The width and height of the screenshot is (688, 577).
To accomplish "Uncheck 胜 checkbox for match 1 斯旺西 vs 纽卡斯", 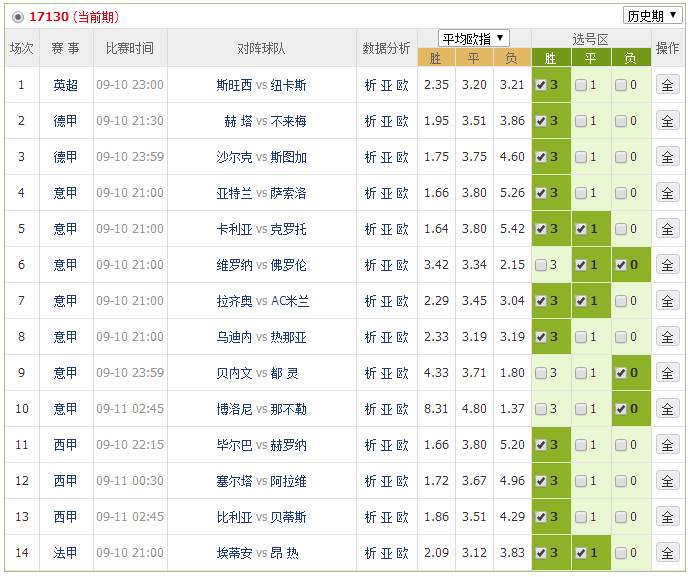I will 541,85.
